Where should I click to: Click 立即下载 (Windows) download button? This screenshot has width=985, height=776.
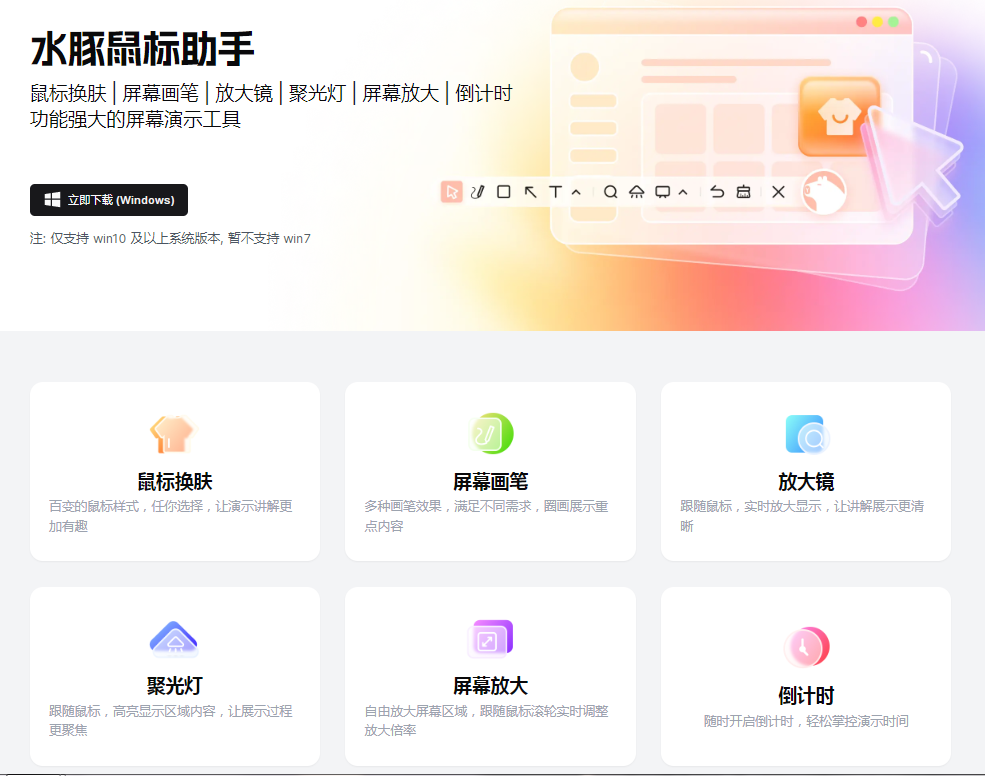(109, 200)
